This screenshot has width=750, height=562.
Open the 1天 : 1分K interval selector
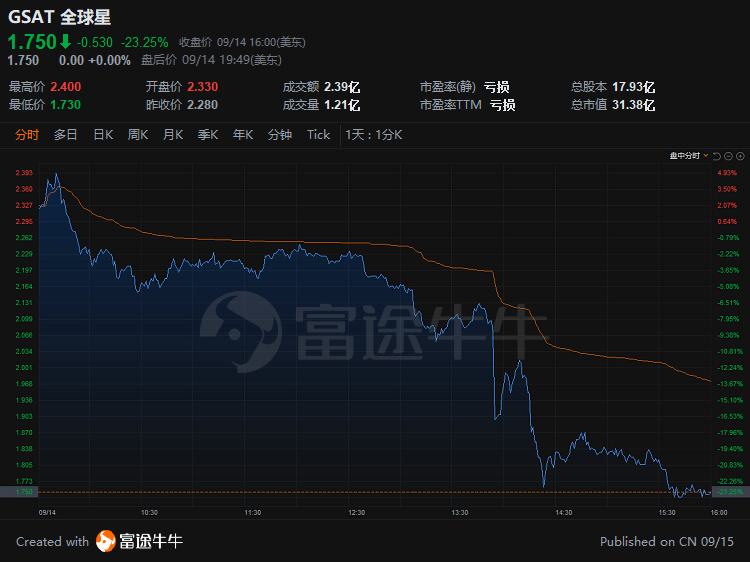point(374,135)
